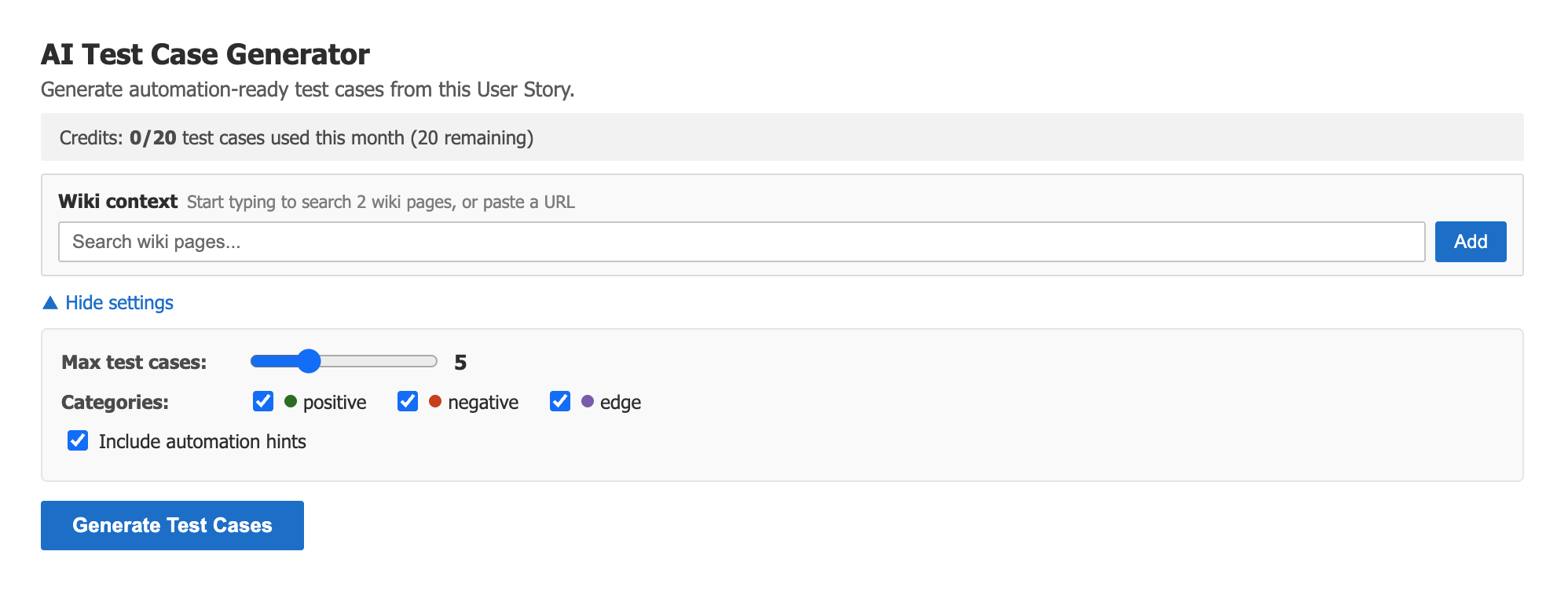Click the red dot beside negative category
The width and height of the screenshot is (1568, 606).
coord(434,402)
